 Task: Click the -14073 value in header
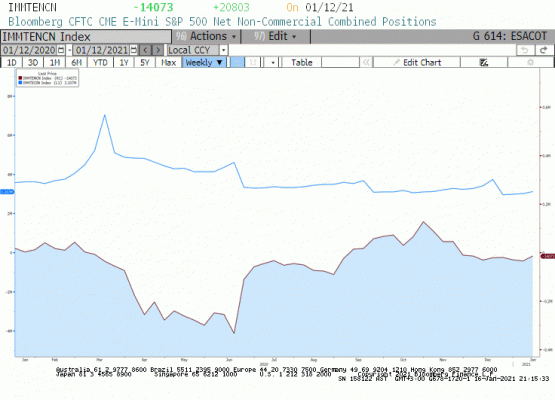[153, 7]
